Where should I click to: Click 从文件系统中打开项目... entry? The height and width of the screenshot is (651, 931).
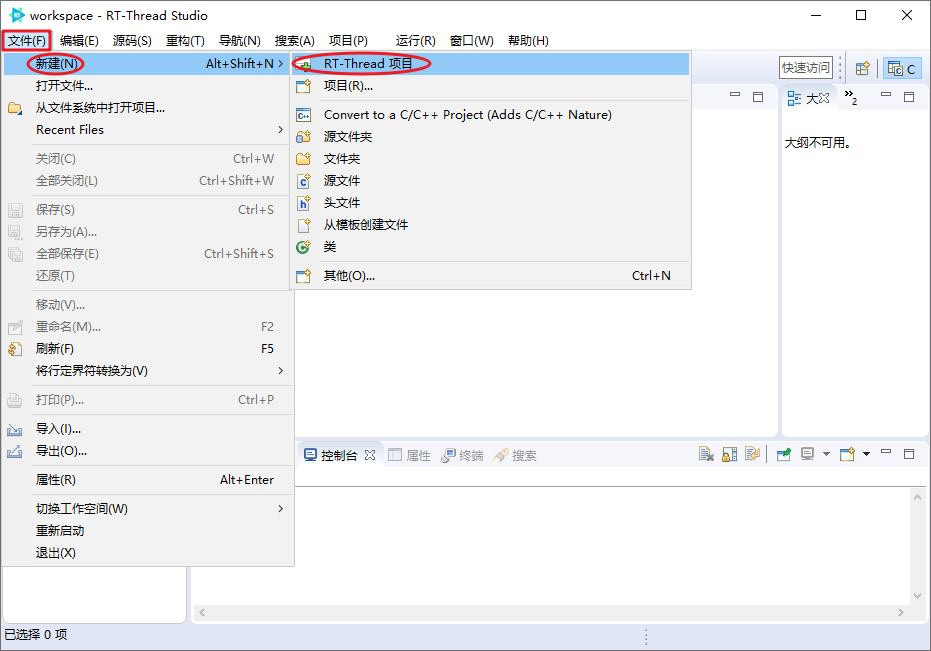pyautogui.click(x=147, y=108)
